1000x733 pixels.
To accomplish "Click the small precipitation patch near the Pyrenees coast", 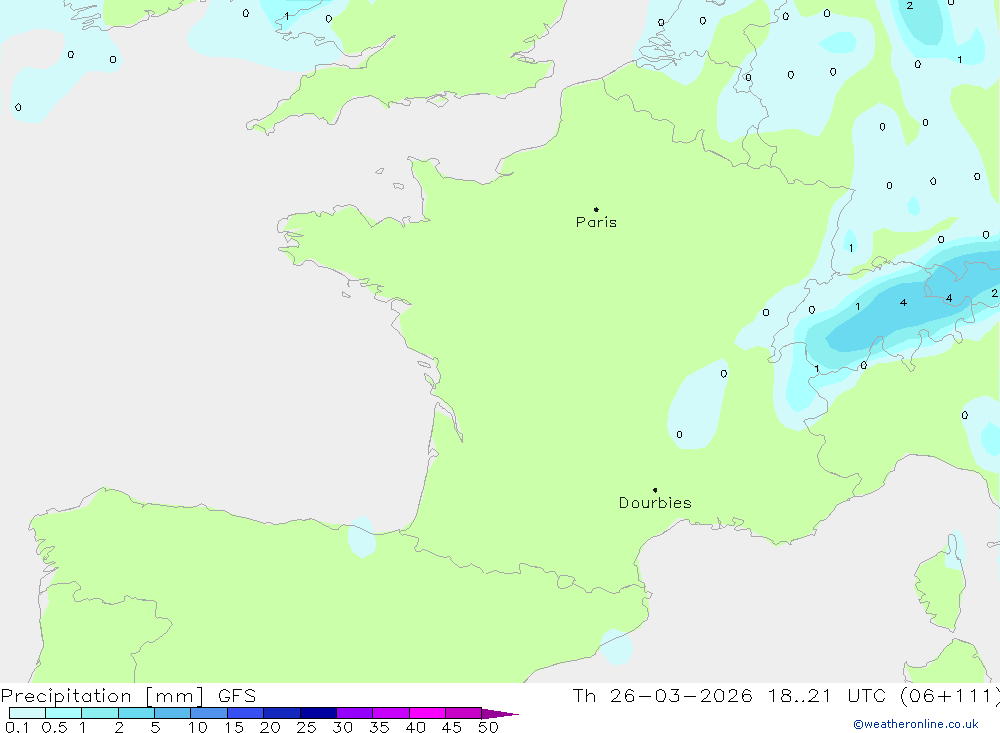I will (x=360, y=537).
